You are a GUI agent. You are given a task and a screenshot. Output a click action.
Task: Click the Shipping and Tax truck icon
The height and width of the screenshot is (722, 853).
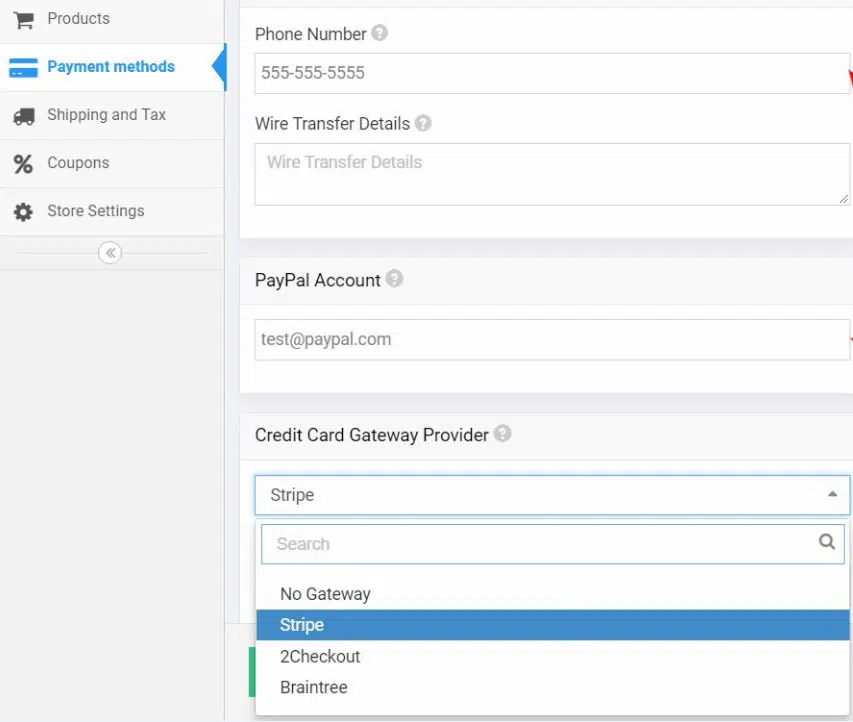coord(23,115)
